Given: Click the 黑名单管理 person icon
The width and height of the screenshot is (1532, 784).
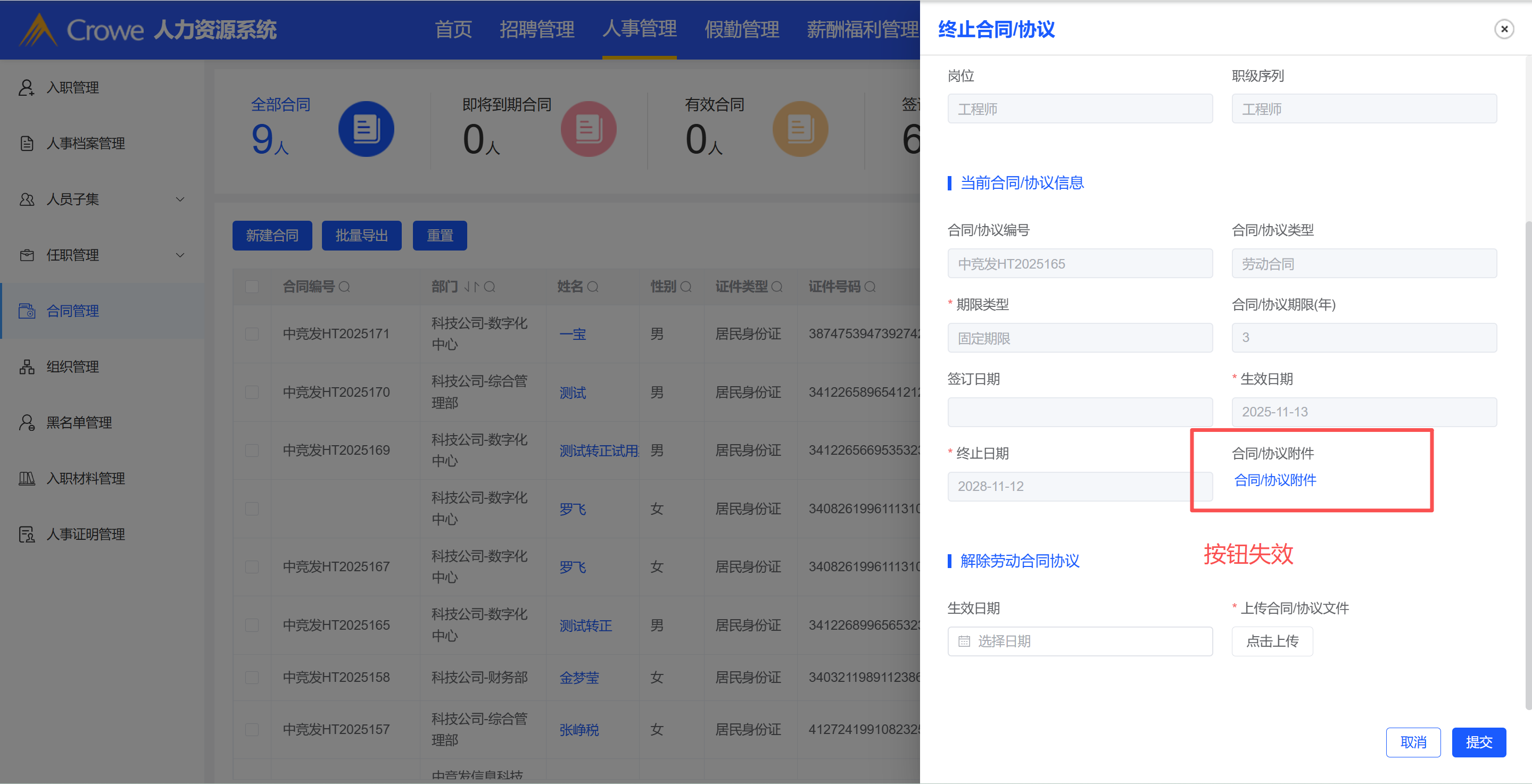Looking at the screenshot, I should (26, 423).
